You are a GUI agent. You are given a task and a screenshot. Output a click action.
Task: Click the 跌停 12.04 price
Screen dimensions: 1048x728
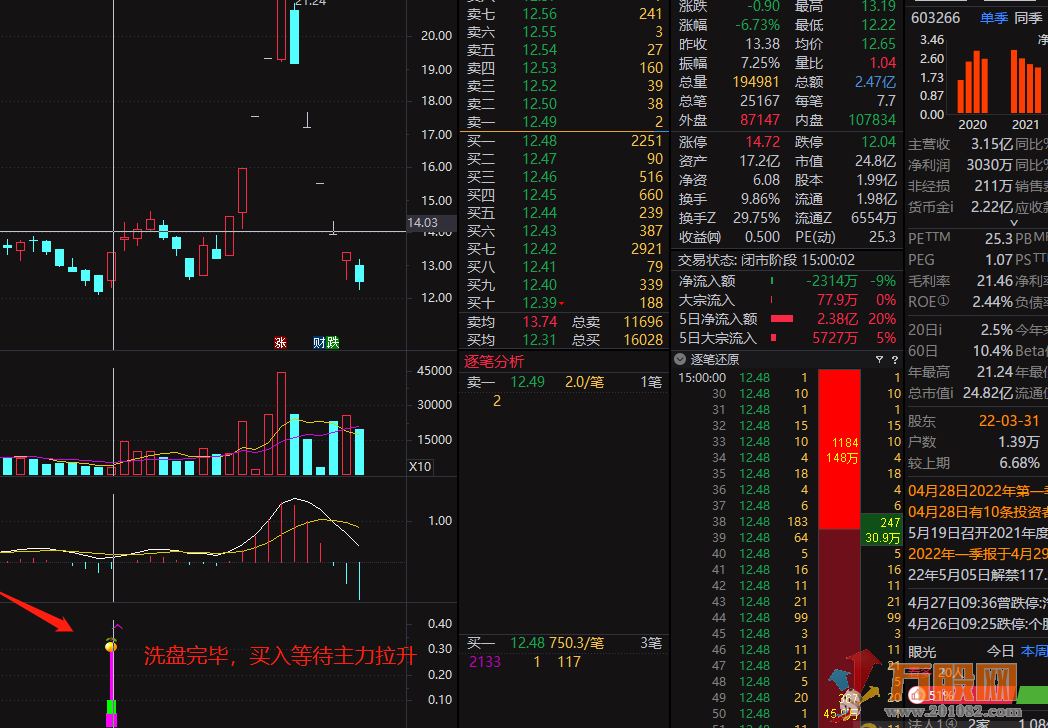coord(878,142)
